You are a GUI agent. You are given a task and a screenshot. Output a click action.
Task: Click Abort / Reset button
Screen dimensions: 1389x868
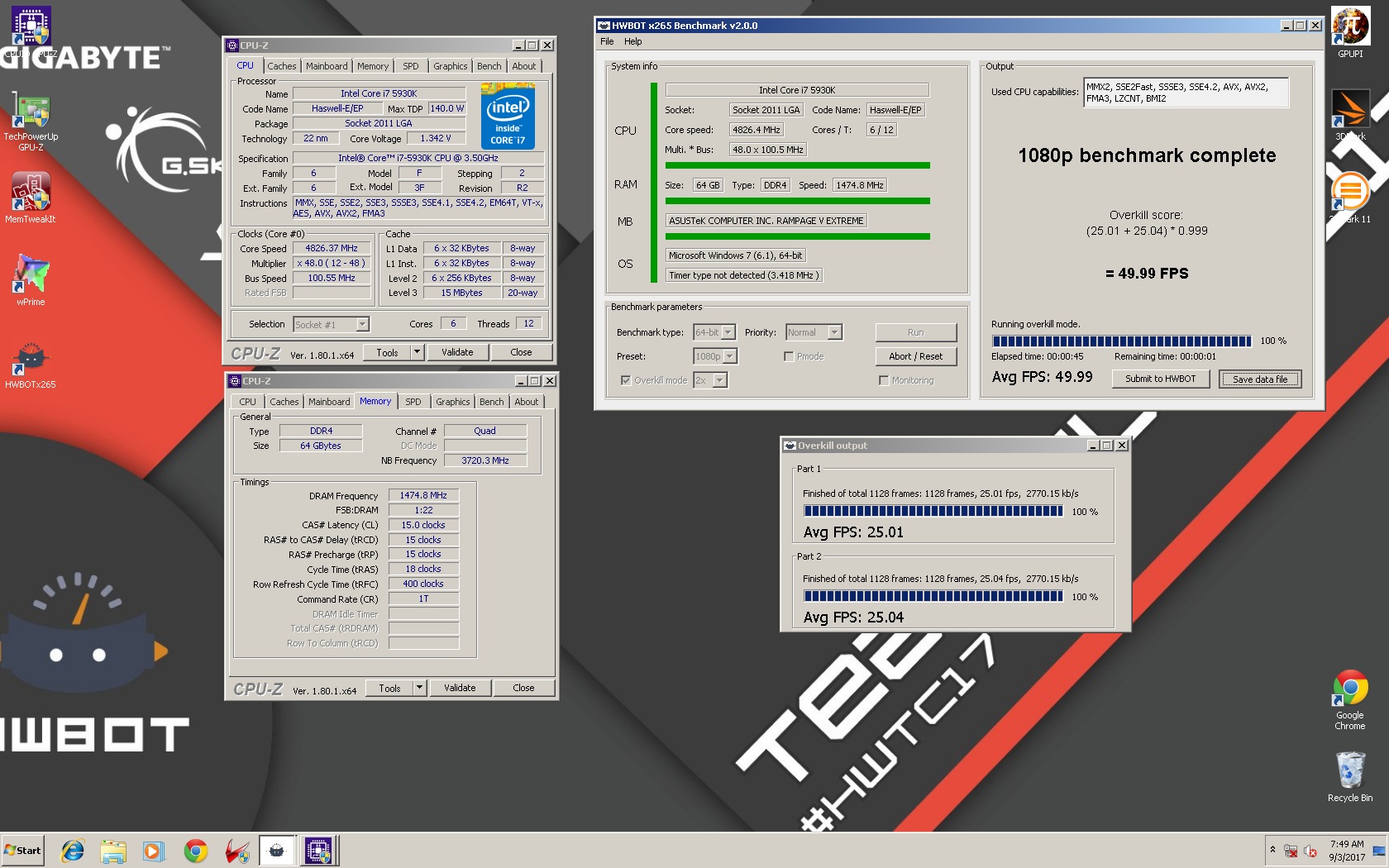click(916, 356)
